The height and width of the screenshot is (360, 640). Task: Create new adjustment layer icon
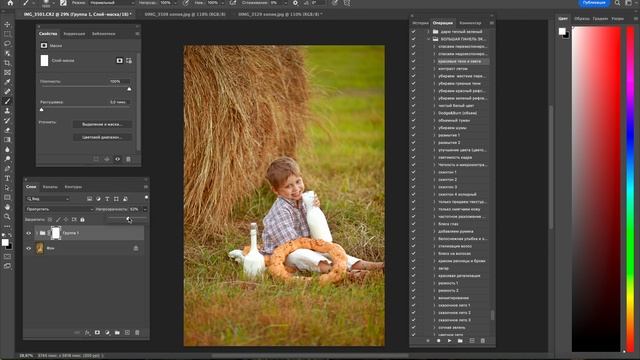[x=107, y=333]
